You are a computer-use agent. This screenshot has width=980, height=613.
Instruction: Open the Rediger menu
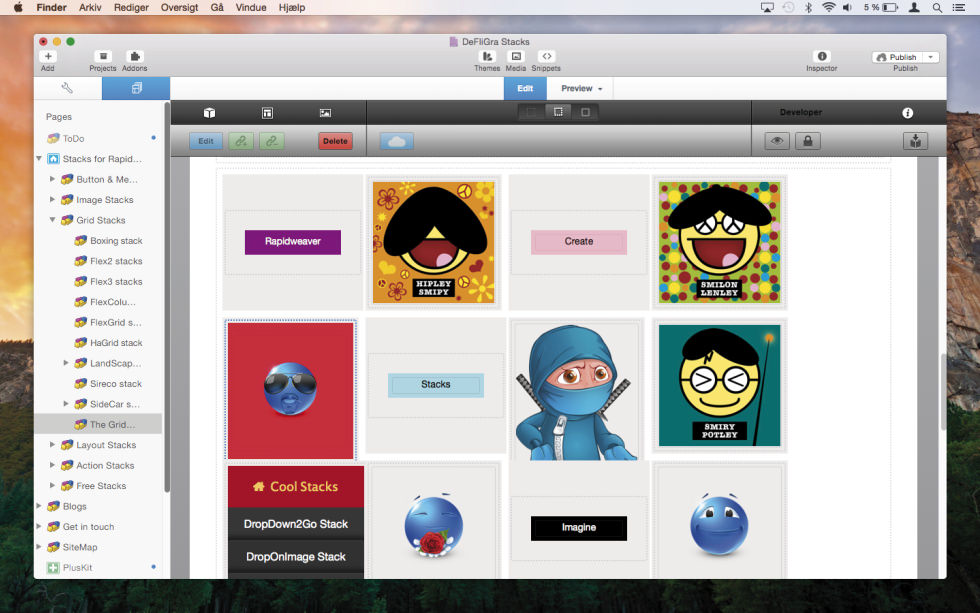(131, 7)
